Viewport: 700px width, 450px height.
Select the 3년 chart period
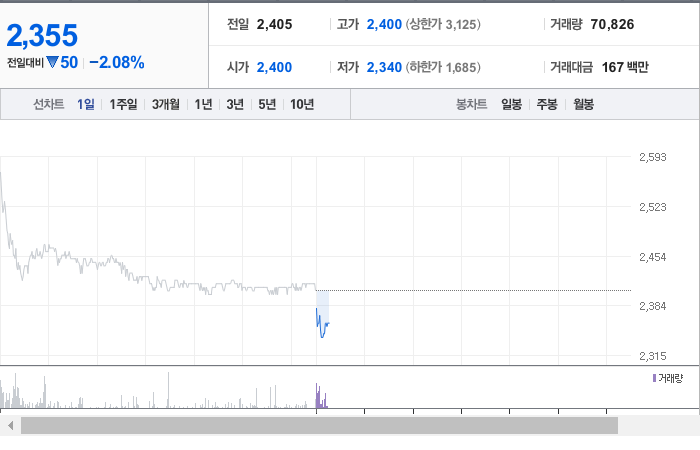235,104
